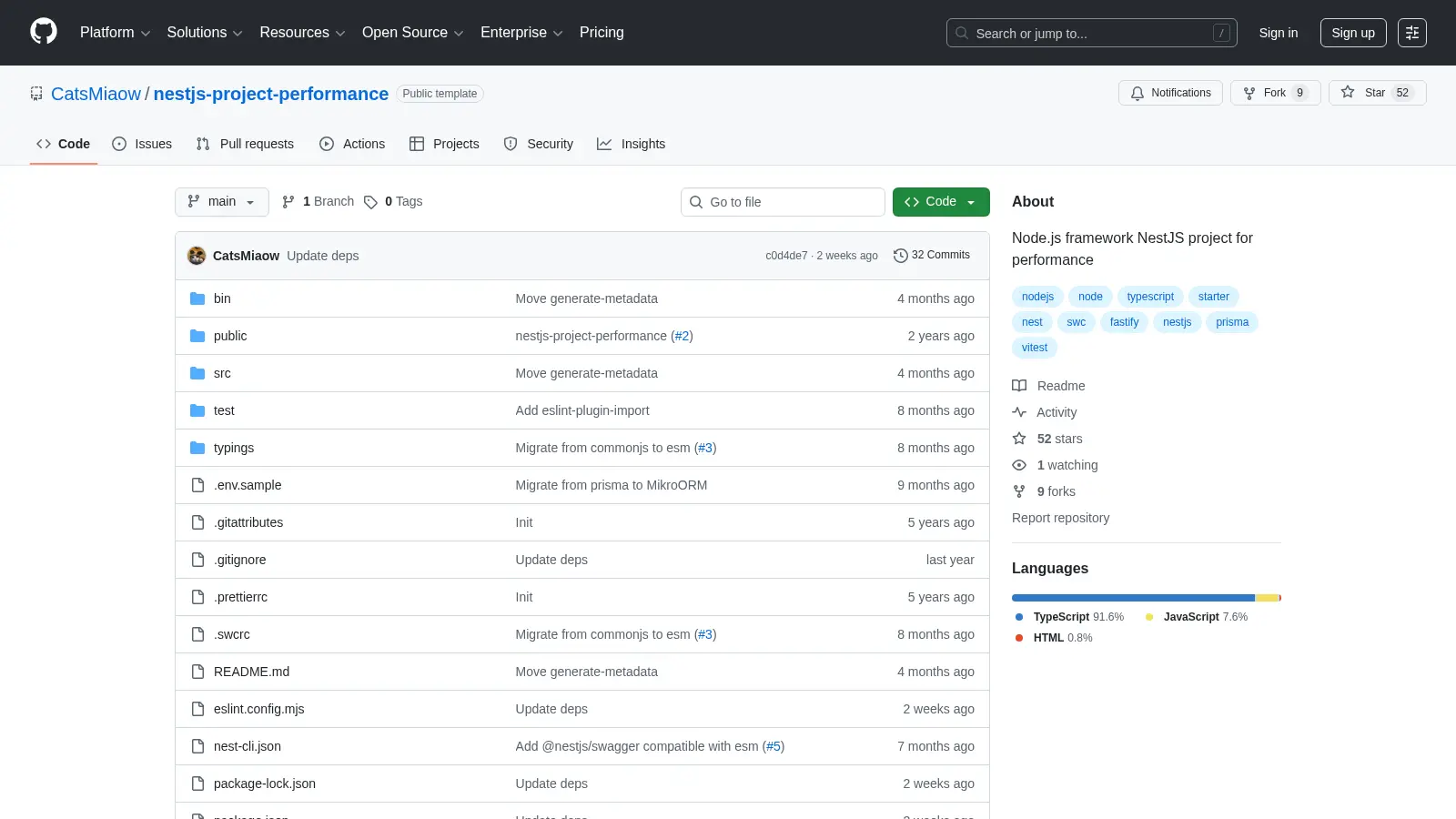Focus the Search or jump to field
This screenshot has height=819, width=1456.
click(x=1091, y=33)
